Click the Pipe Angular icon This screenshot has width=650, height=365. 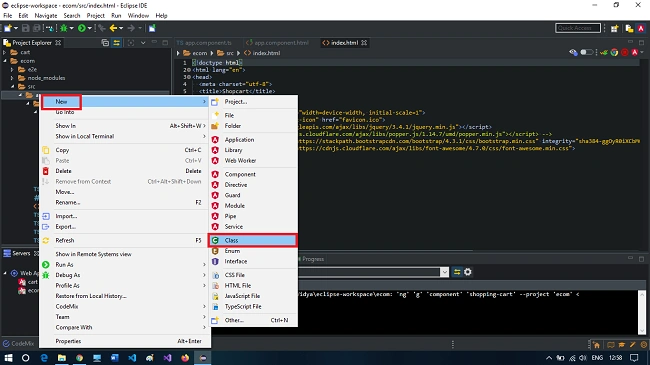point(215,216)
